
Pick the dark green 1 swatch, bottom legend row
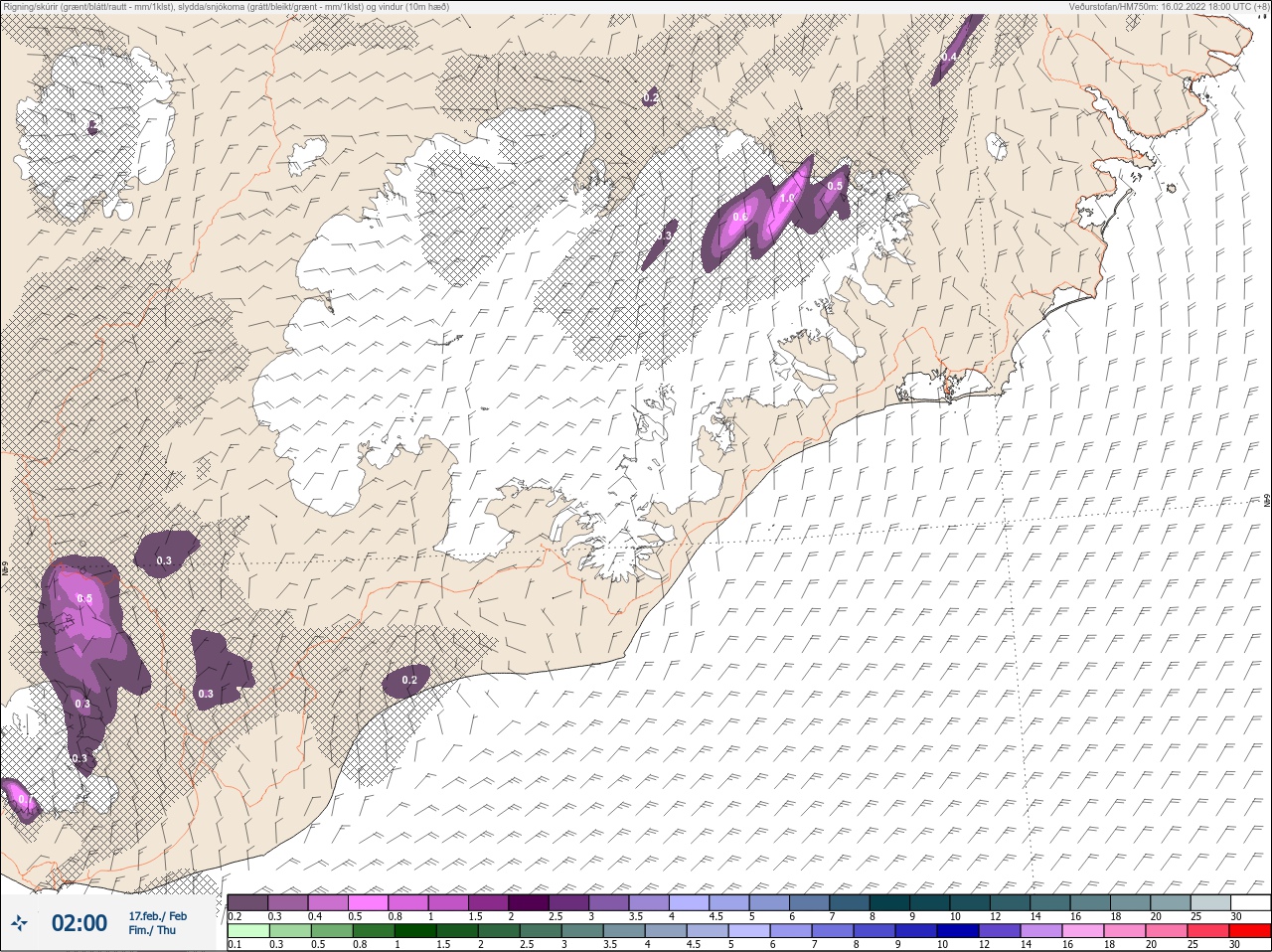[413, 931]
